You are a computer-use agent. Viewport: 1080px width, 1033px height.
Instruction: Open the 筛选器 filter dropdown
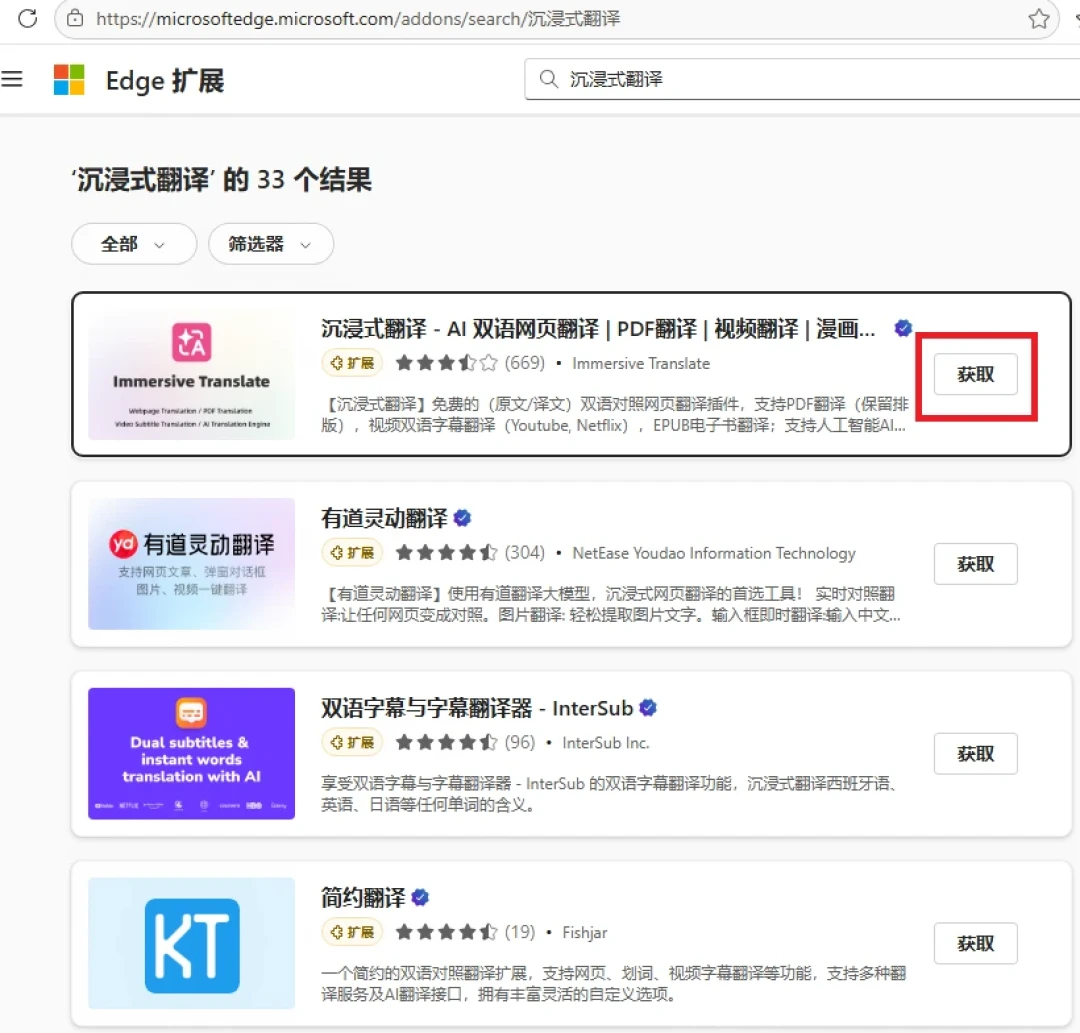[x=271, y=244]
